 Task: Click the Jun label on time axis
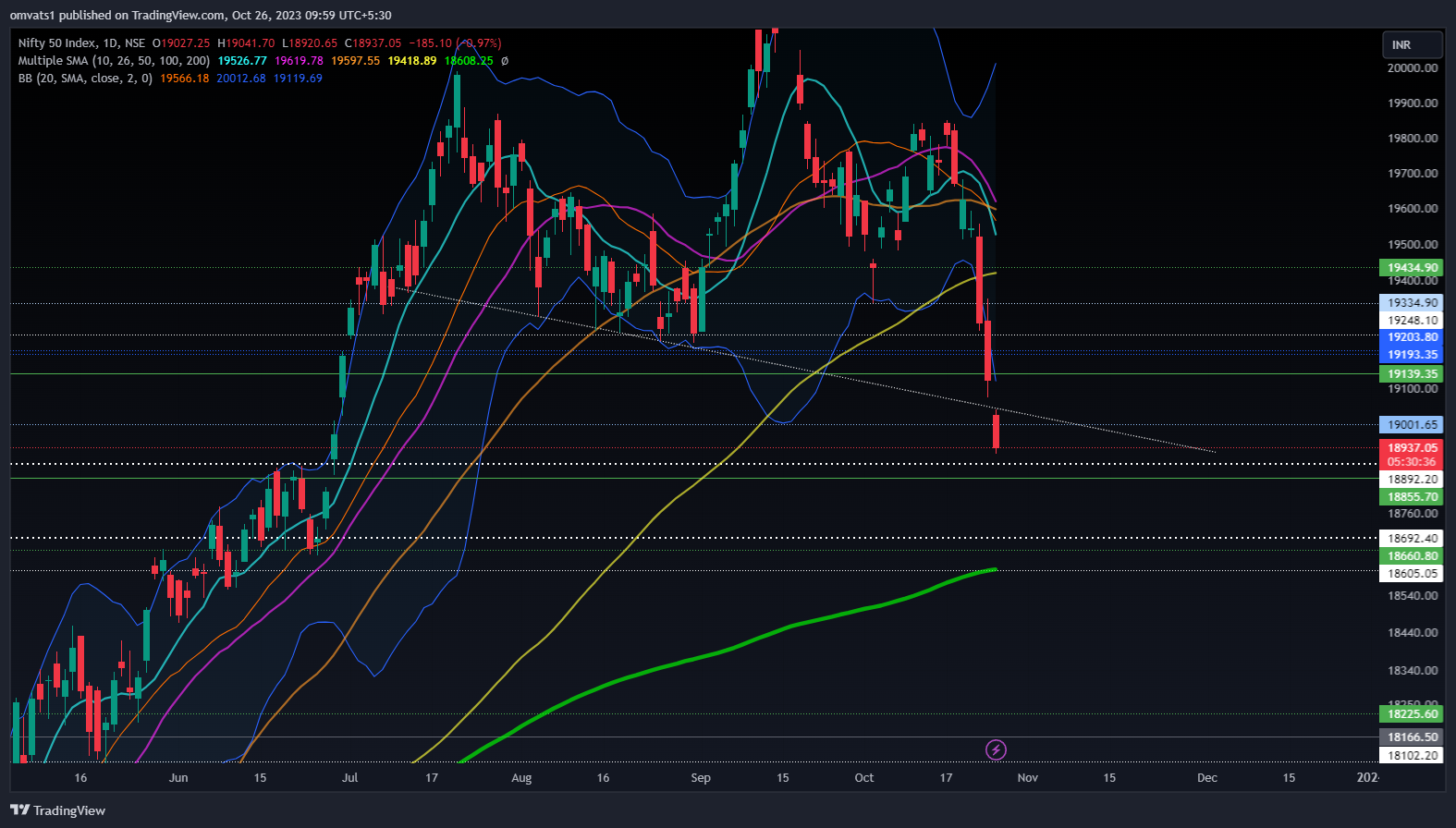click(x=178, y=778)
